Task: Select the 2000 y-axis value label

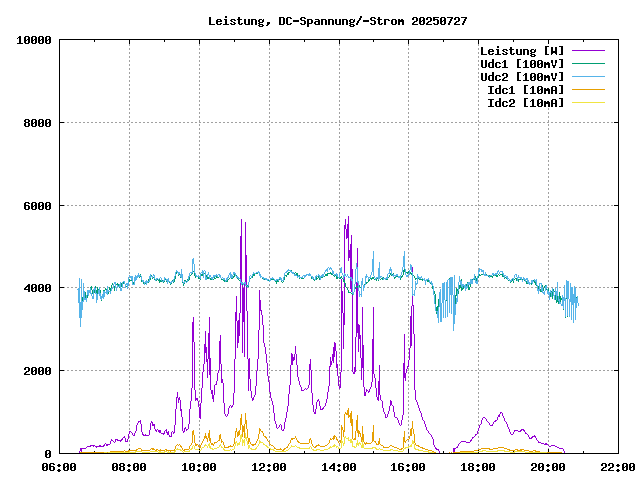Action: (36, 371)
